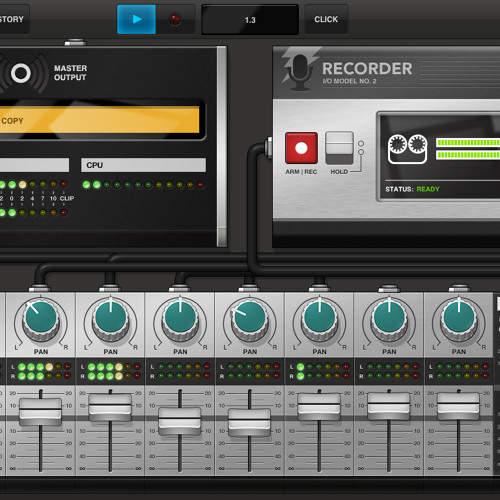The image size is (500, 500).
Task: Click the CPU LED meter row
Action: pos(143,185)
